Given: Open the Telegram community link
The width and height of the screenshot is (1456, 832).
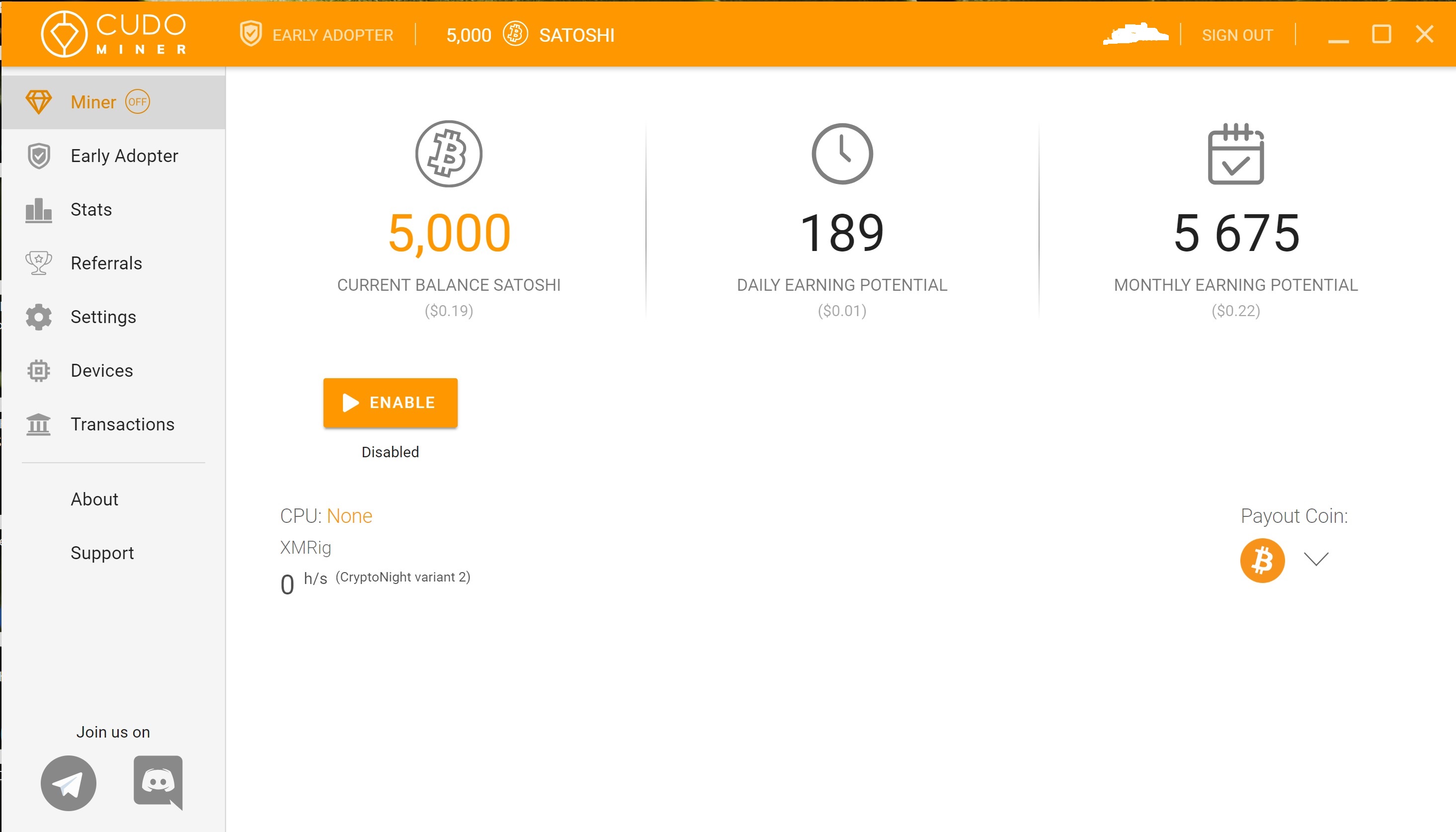Looking at the screenshot, I should tap(69, 783).
